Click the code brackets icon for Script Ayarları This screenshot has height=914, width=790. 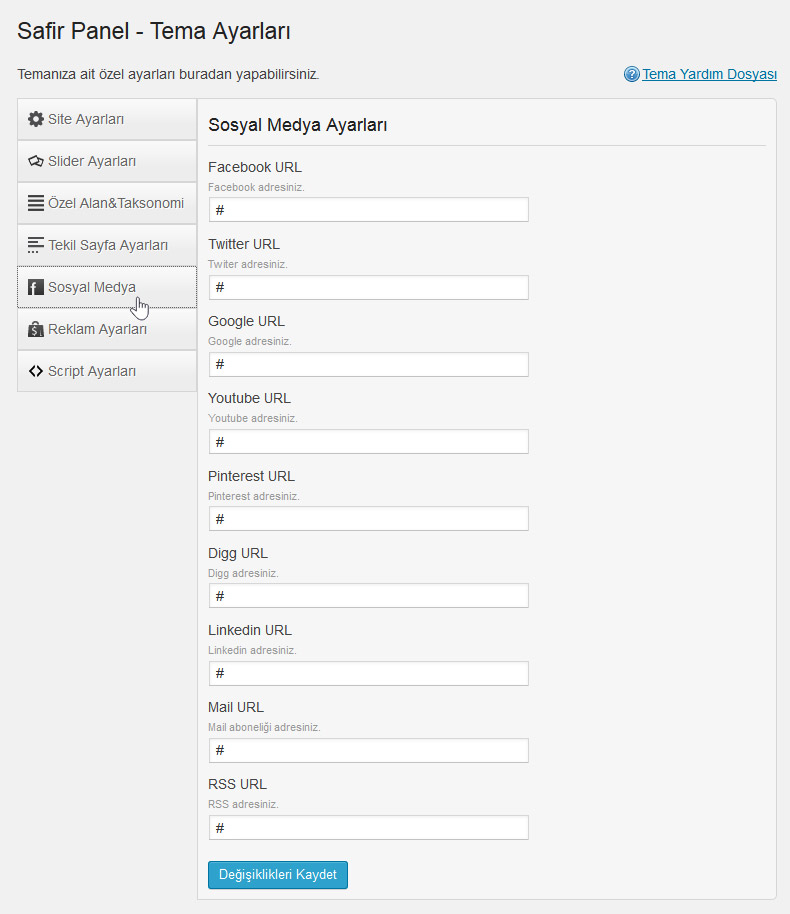(x=36, y=371)
